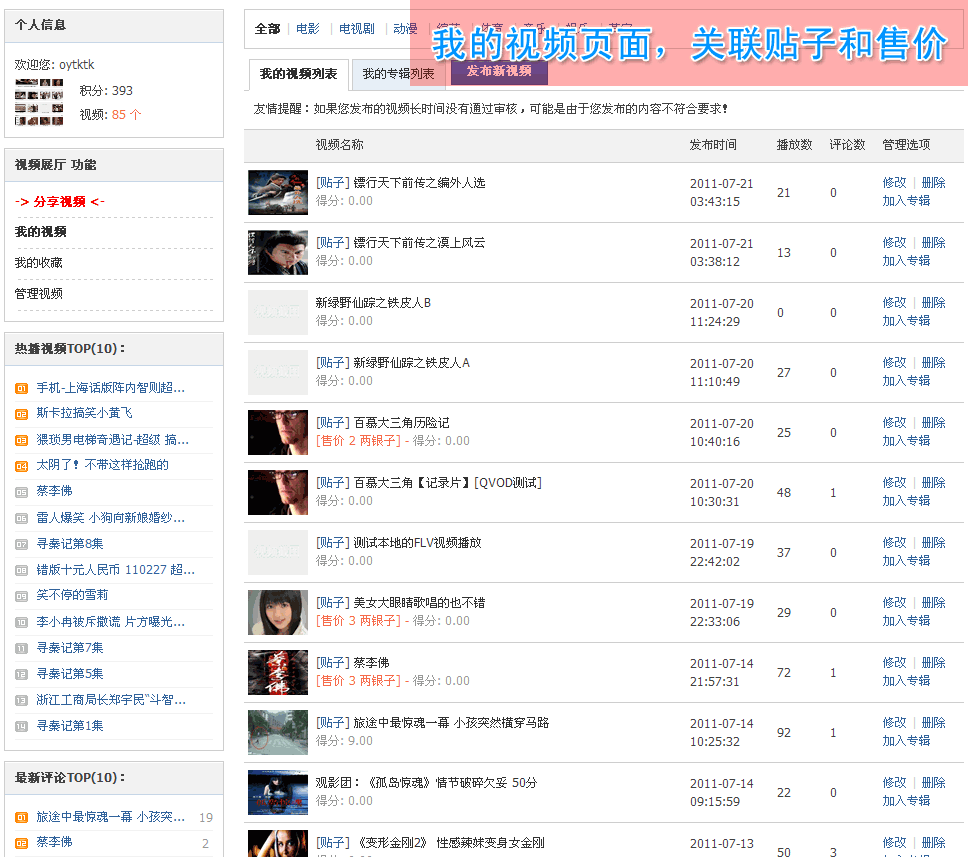Click the 视频名称 column header
968x857 pixels.
[340, 144]
